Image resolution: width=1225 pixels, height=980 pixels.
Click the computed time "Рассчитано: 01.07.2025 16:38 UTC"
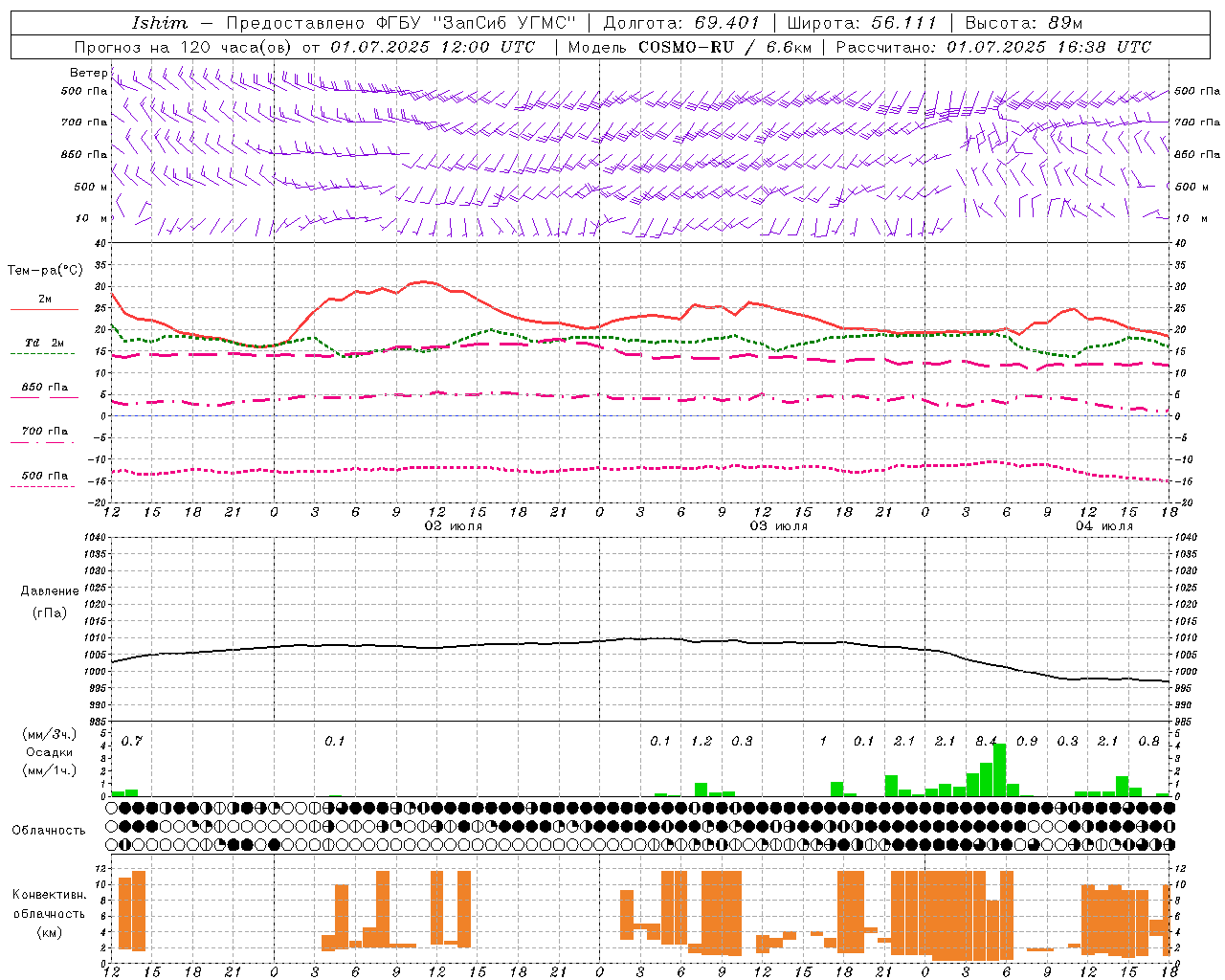point(993,47)
